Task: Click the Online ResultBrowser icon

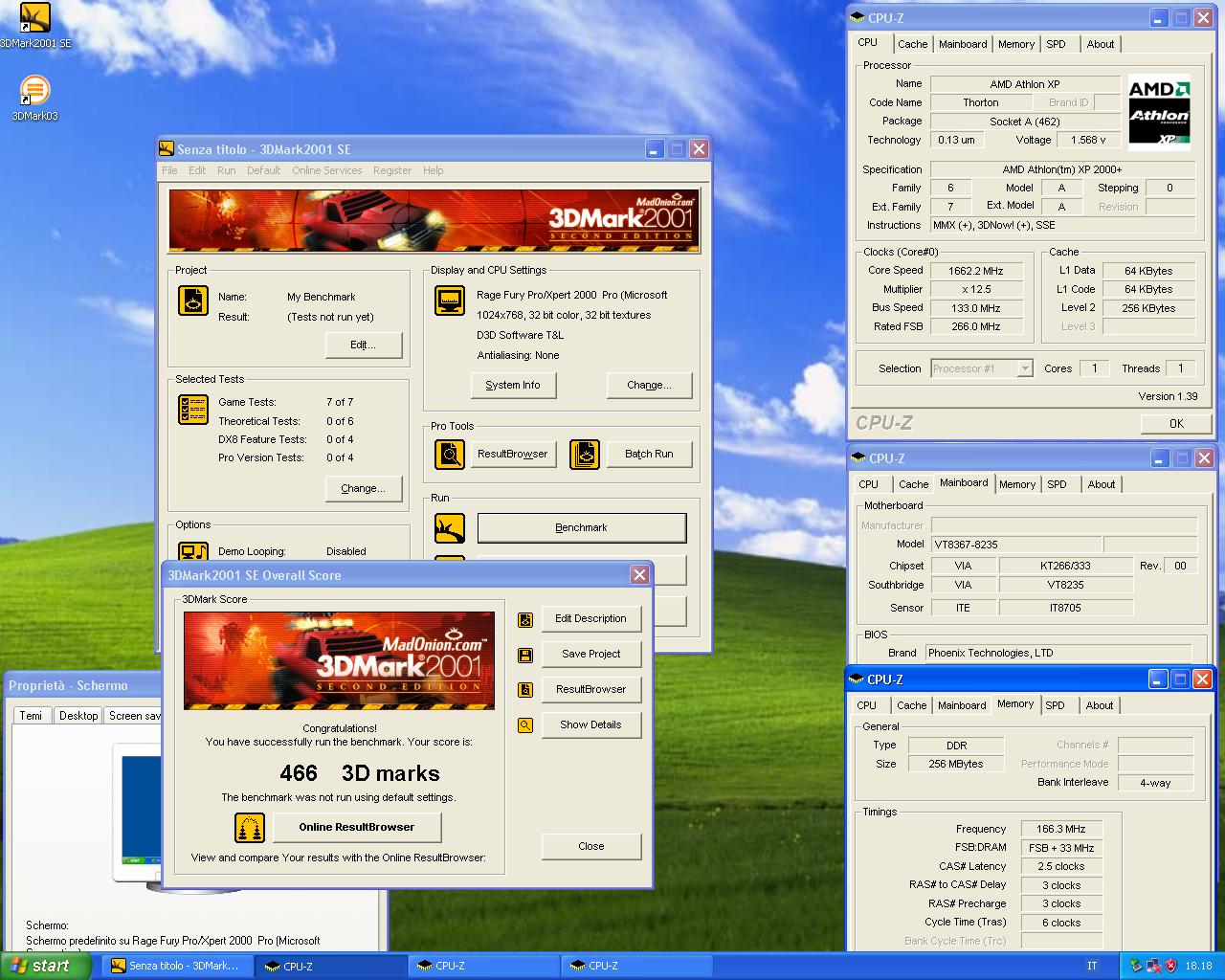Action: [250, 828]
